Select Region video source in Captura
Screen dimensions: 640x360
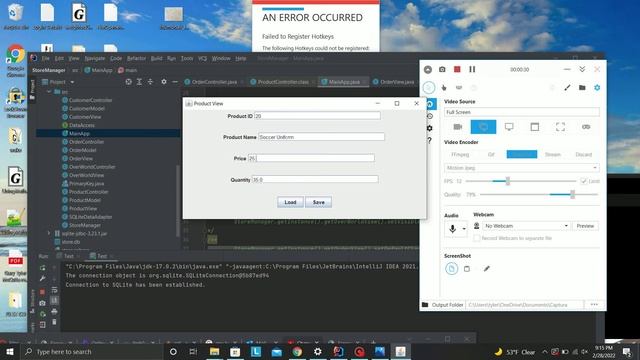coord(560,127)
